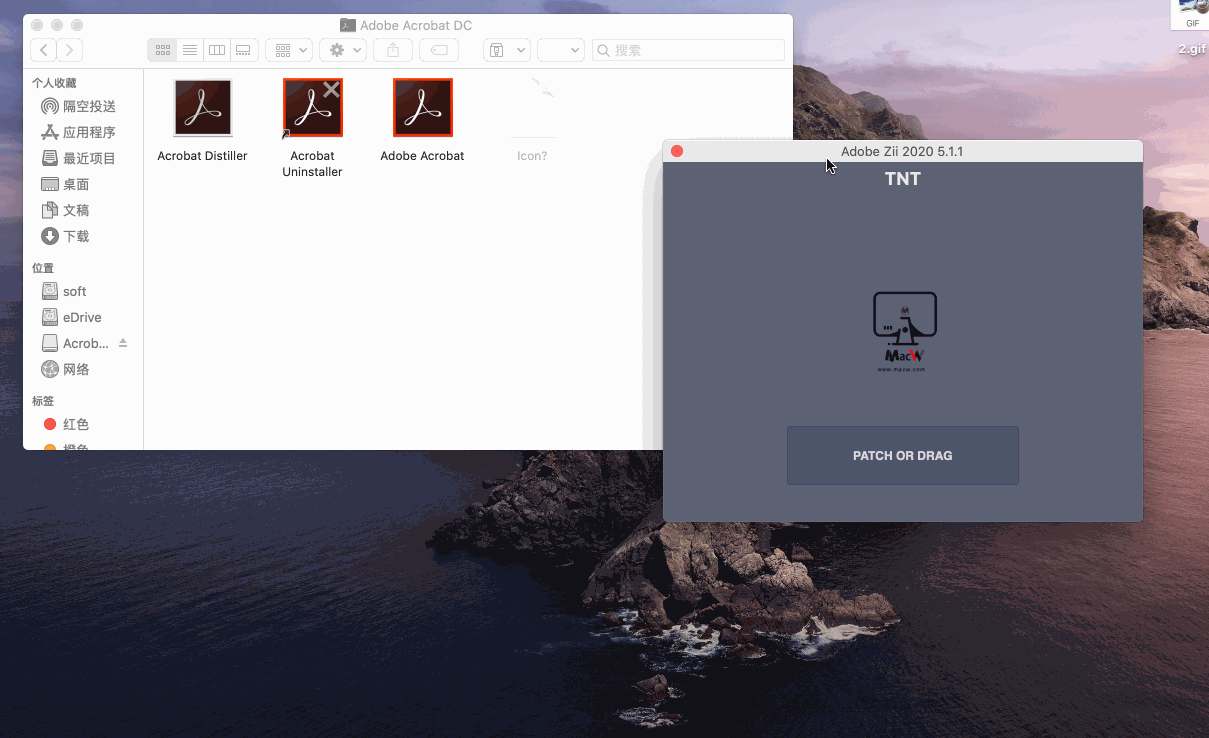The width and height of the screenshot is (1209, 738).
Task: Open the blank toolbar dropdown
Action: tap(561, 50)
